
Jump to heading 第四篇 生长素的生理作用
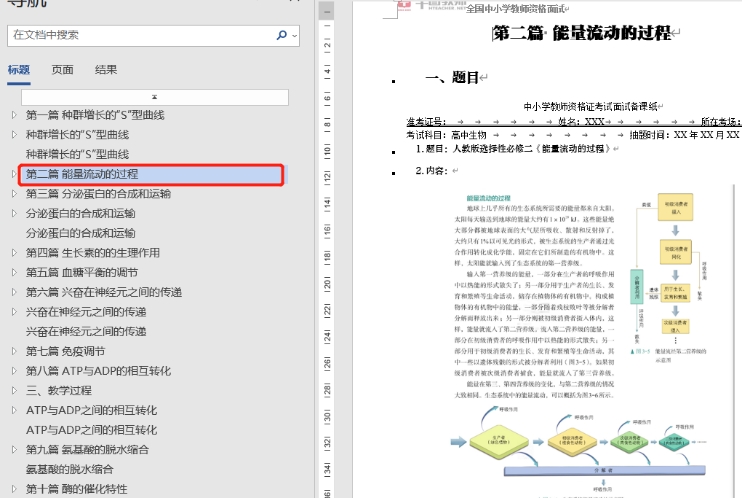pos(92,253)
